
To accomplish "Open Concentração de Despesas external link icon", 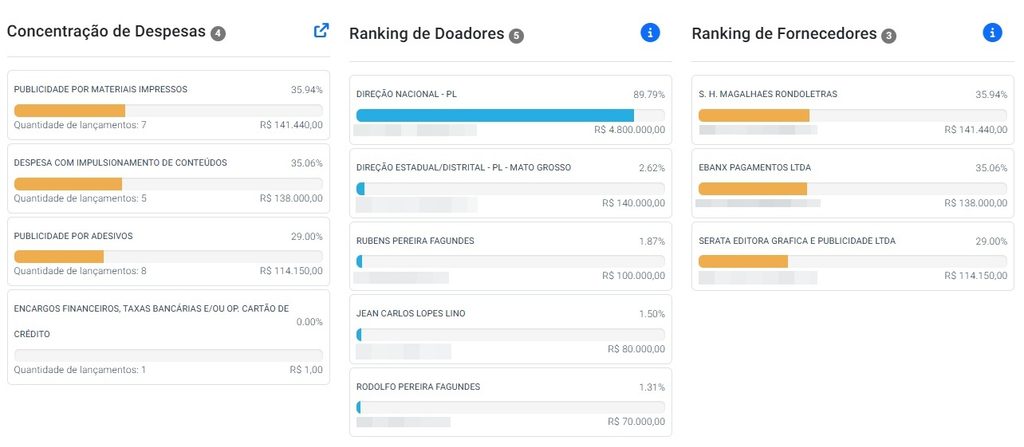I will pyautogui.click(x=321, y=31).
